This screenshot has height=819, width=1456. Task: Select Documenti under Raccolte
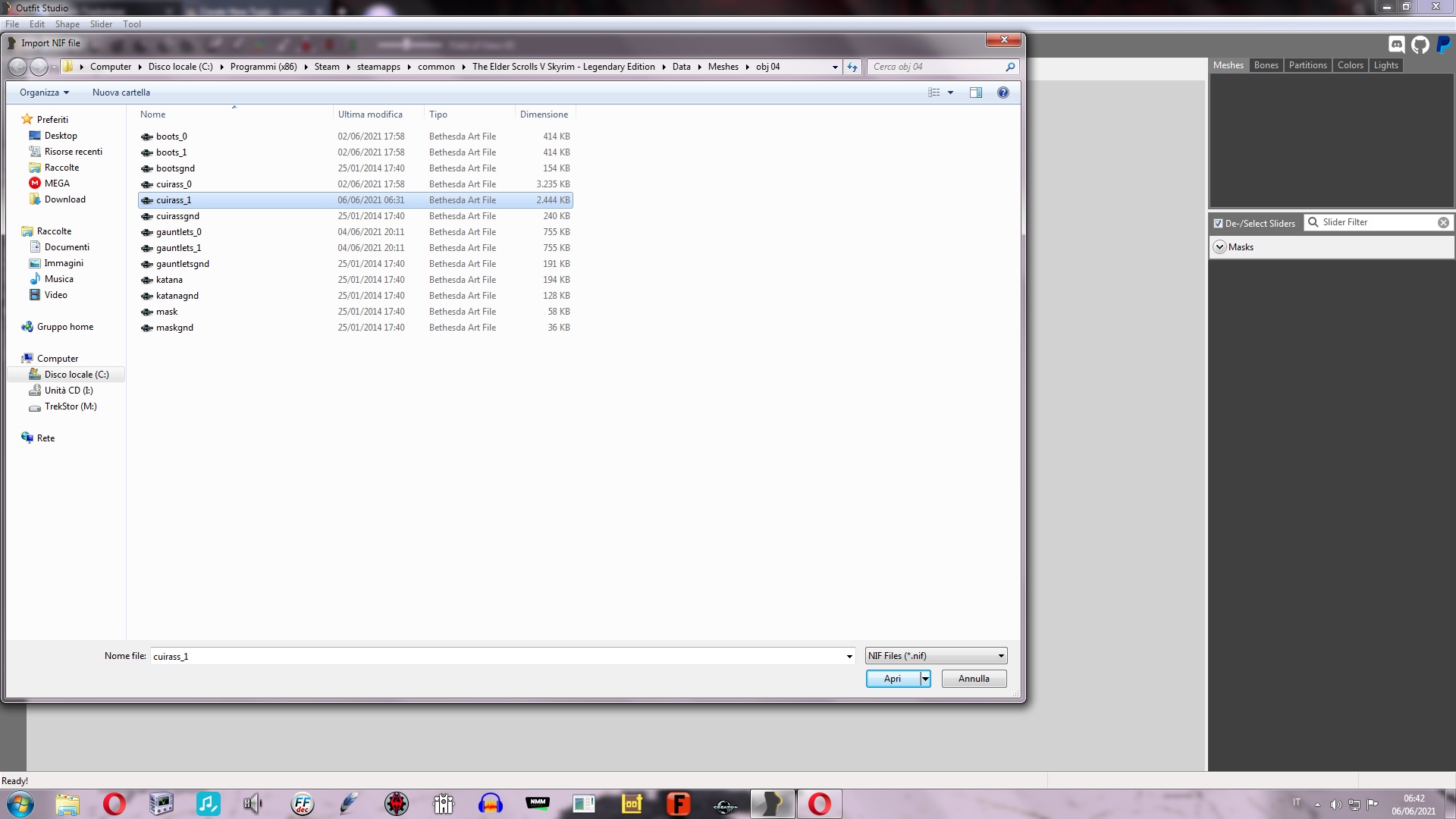click(67, 247)
